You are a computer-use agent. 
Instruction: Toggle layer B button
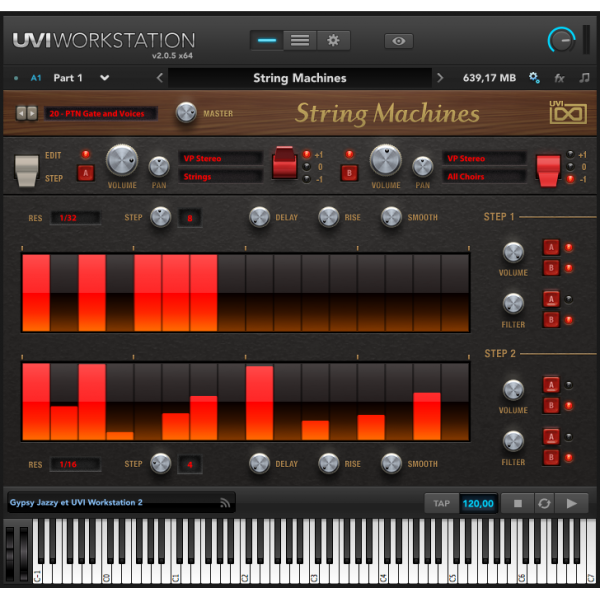coord(349,173)
